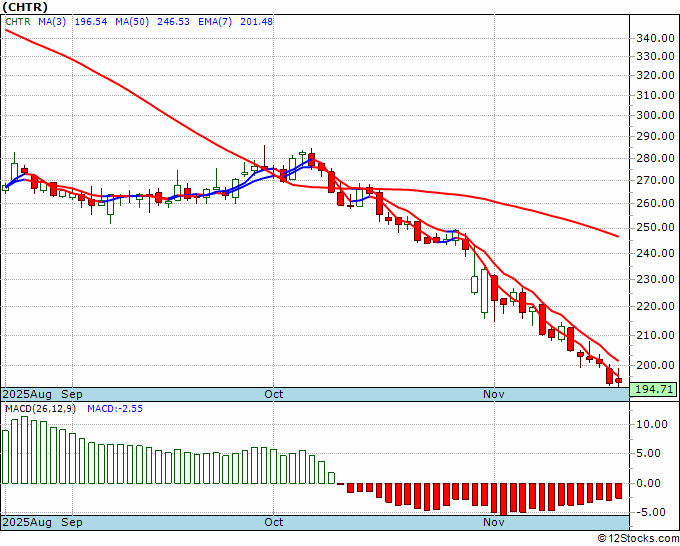Screen dimensions: 680x546
Task: Click the MACD:-2.55 value readout
Action: pos(115,409)
